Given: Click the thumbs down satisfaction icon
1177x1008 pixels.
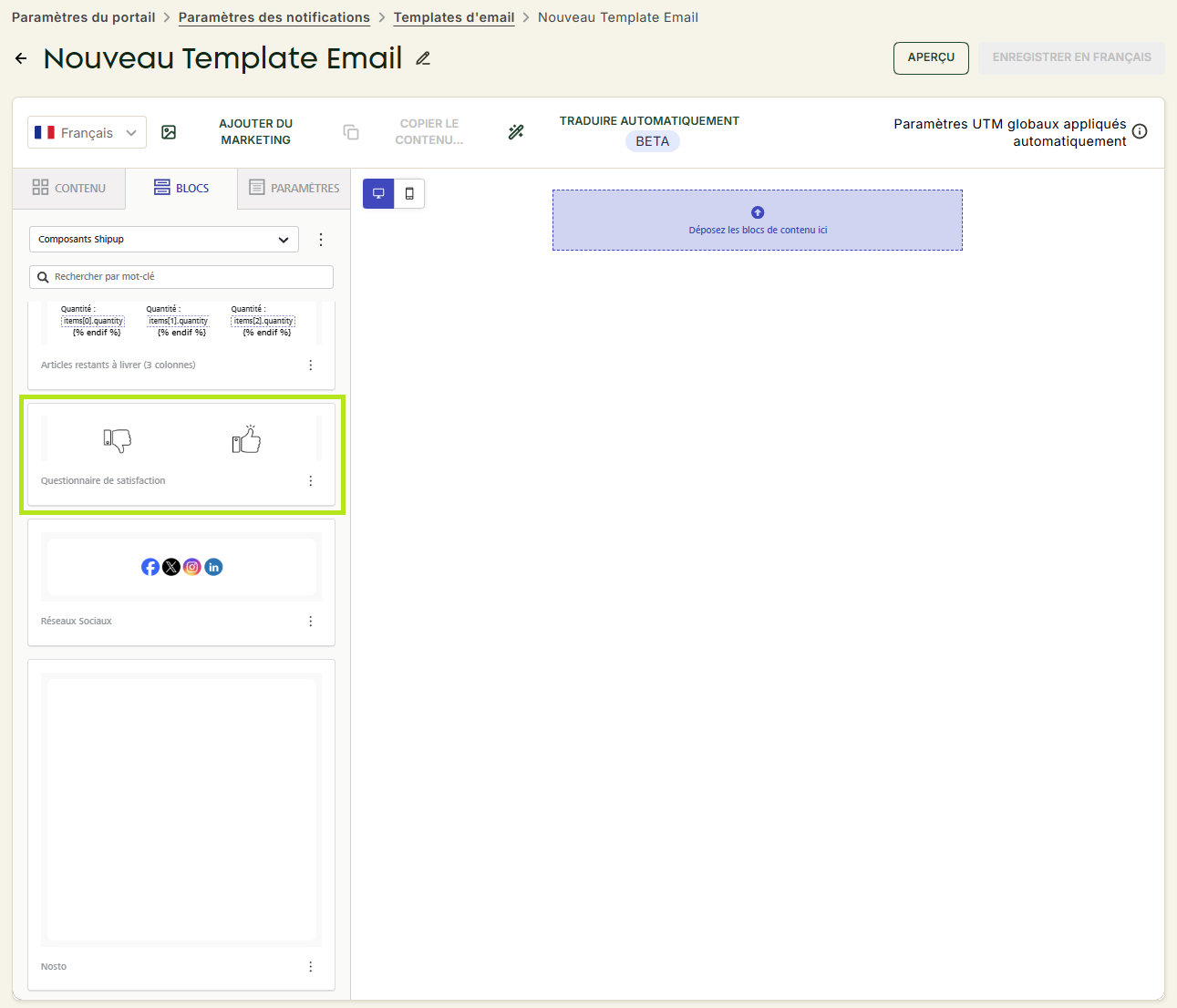Looking at the screenshot, I should (118, 440).
